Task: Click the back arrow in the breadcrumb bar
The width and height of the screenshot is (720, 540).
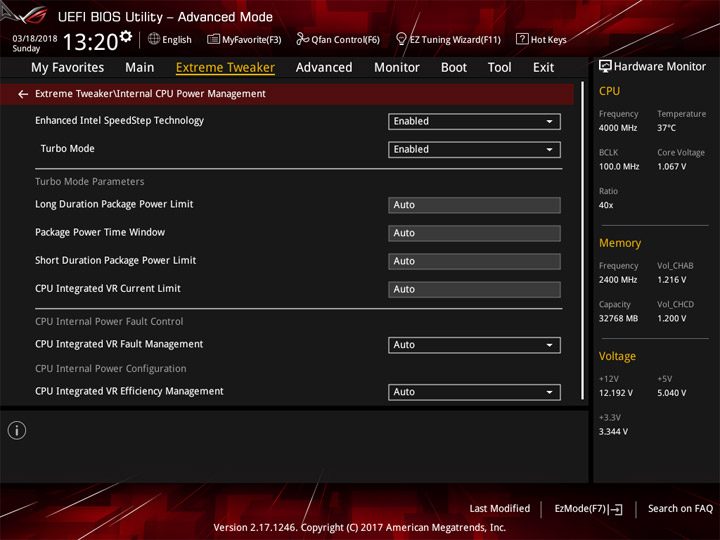Action: [23, 94]
